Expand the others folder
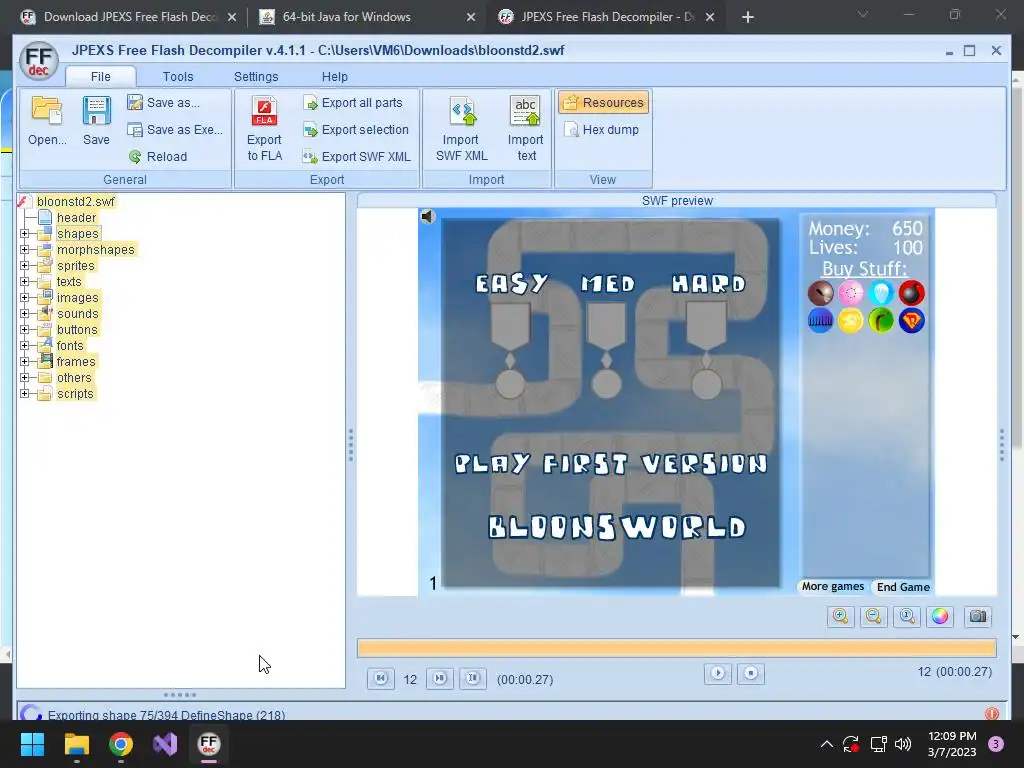This screenshot has height=768, width=1024. [24, 377]
